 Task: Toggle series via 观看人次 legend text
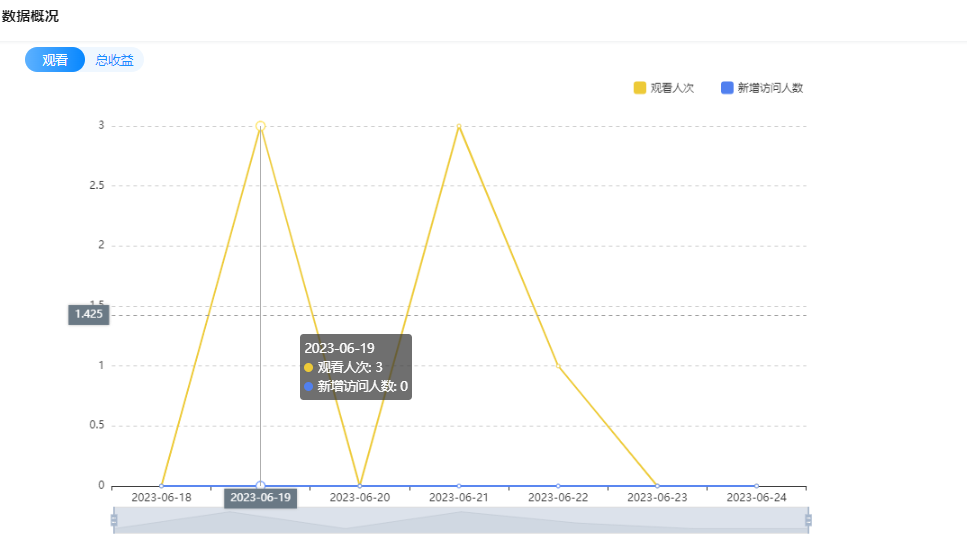point(672,88)
